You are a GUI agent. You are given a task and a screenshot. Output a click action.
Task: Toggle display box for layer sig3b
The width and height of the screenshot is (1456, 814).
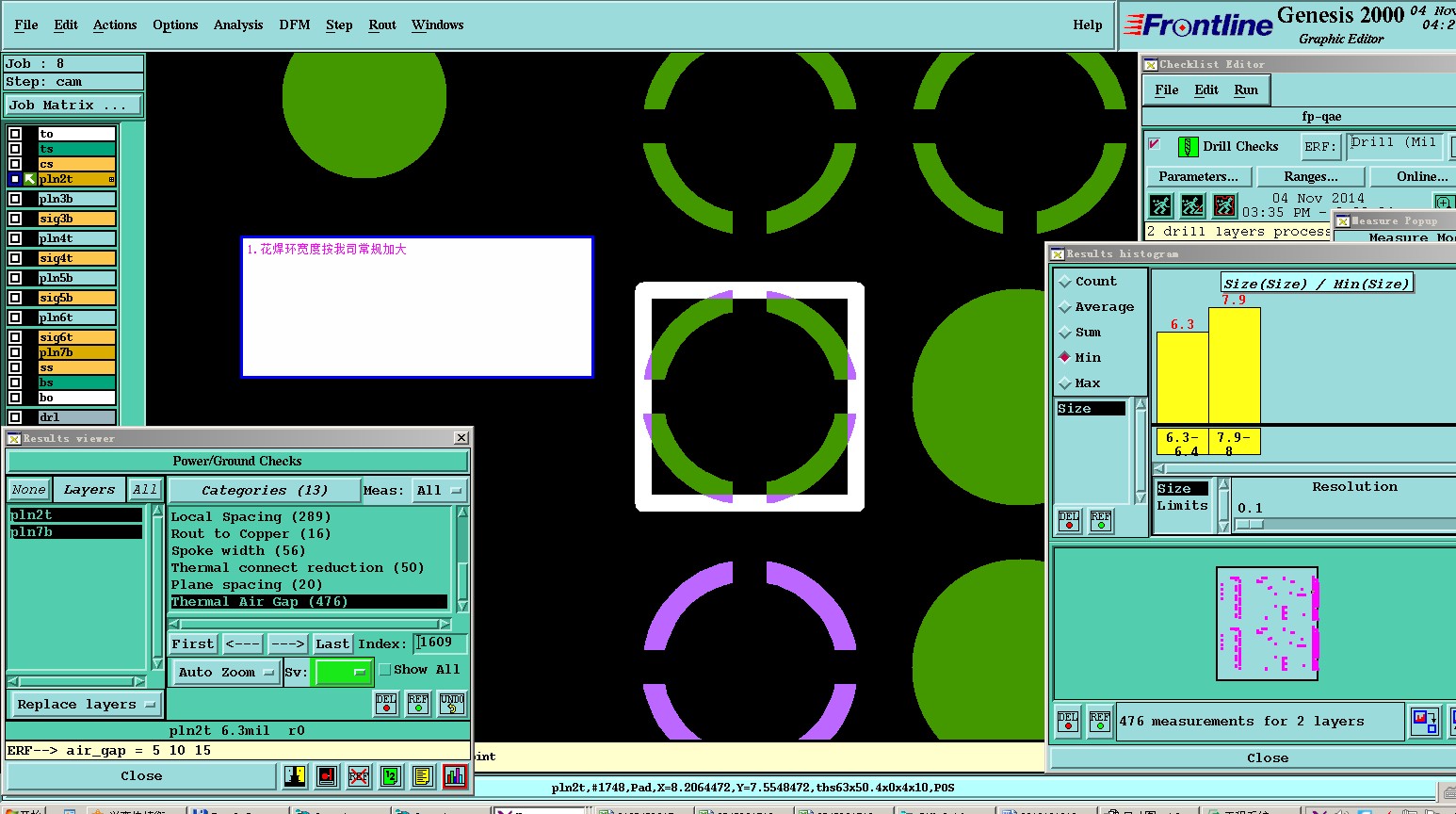point(15,219)
